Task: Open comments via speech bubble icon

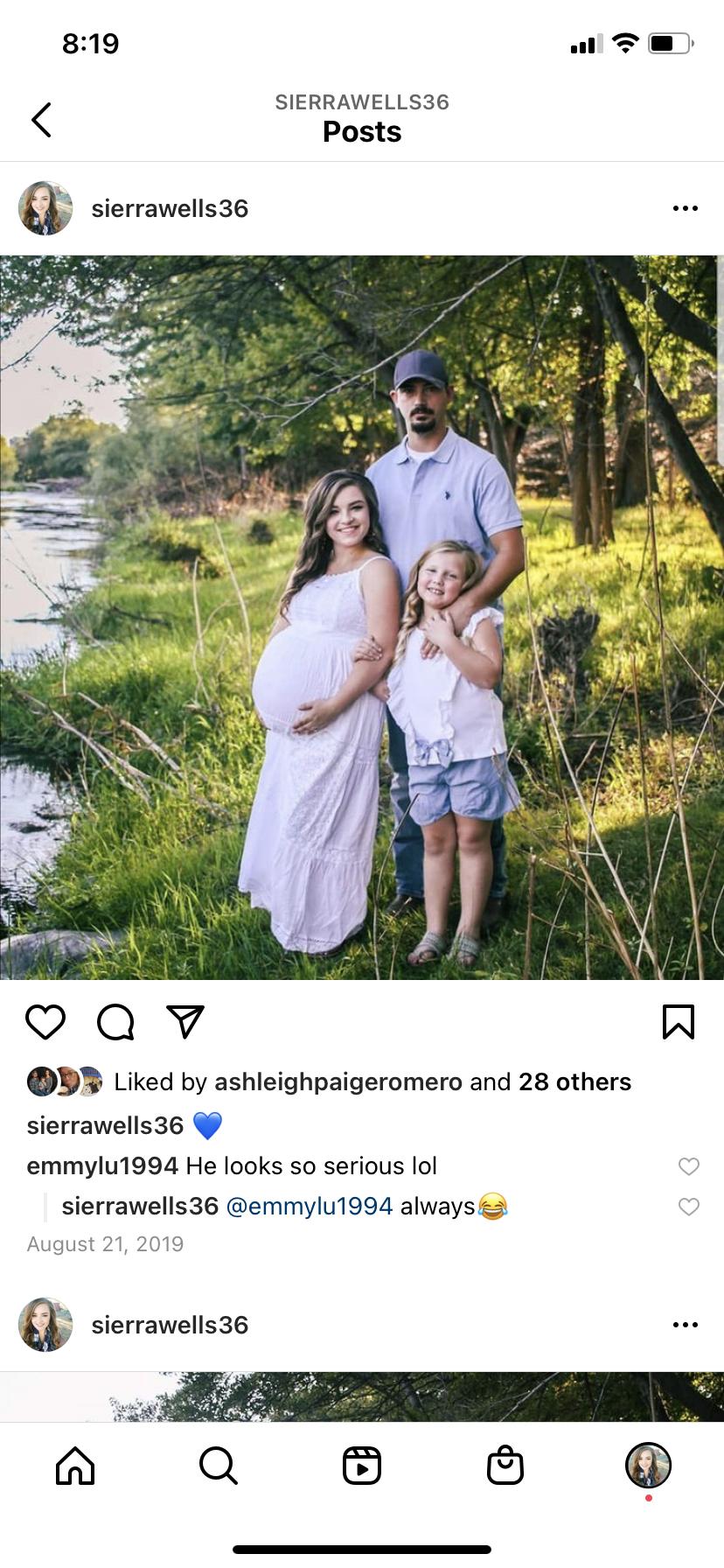Action: (115, 1021)
